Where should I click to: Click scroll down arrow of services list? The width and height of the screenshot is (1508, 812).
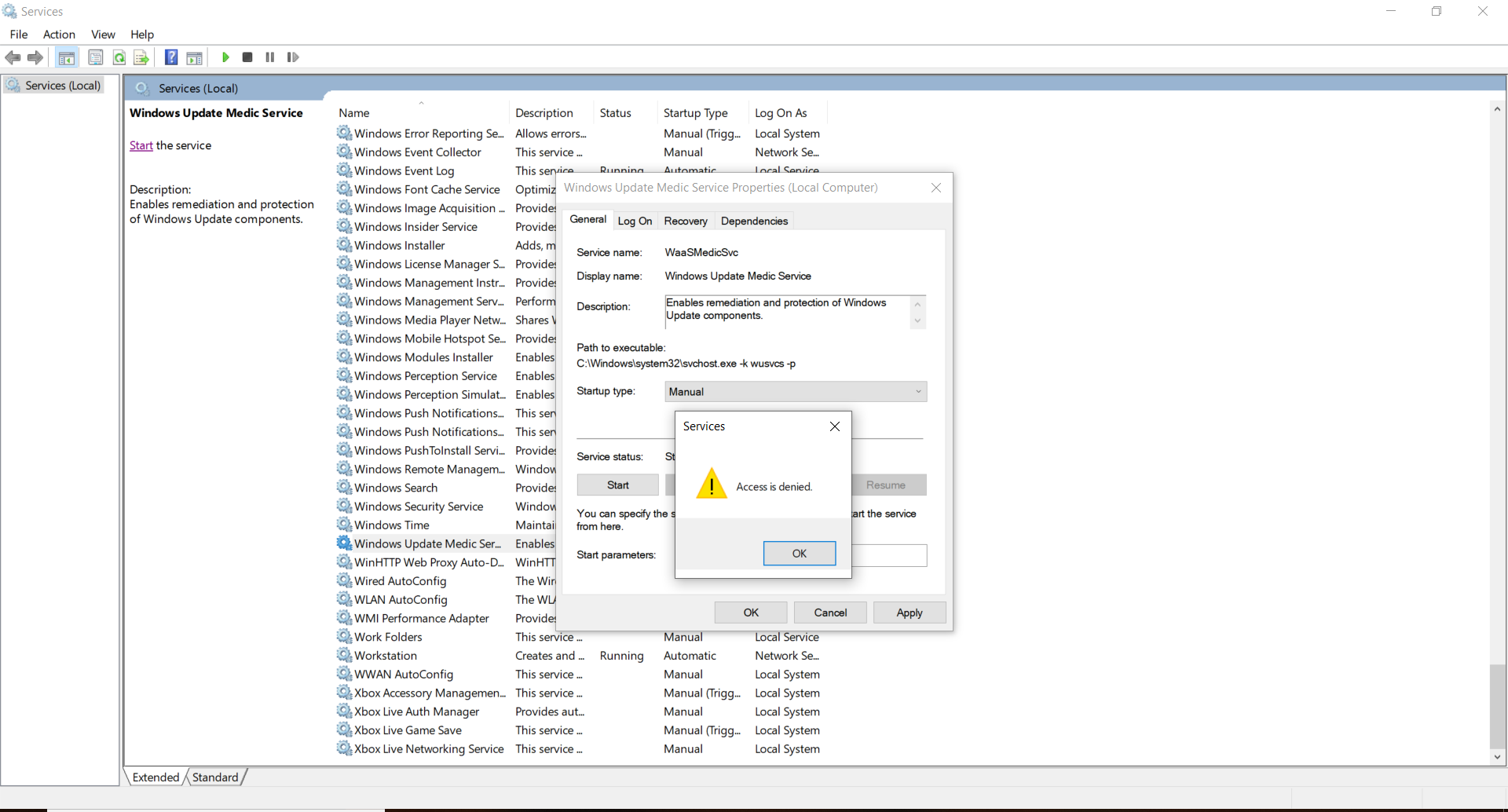[1498, 758]
